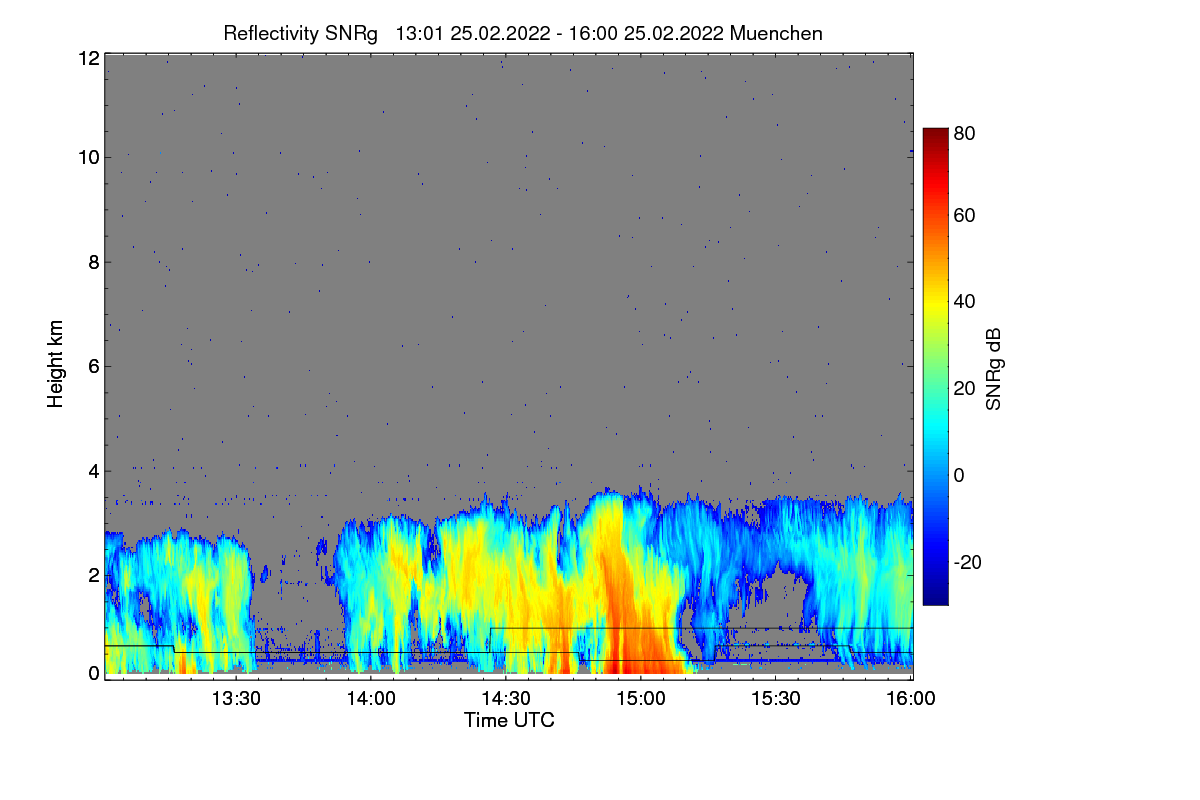The width and height of the screenshot is (1200, 800).
Task: Click the height tick label '4'
Action: point(93,470)
